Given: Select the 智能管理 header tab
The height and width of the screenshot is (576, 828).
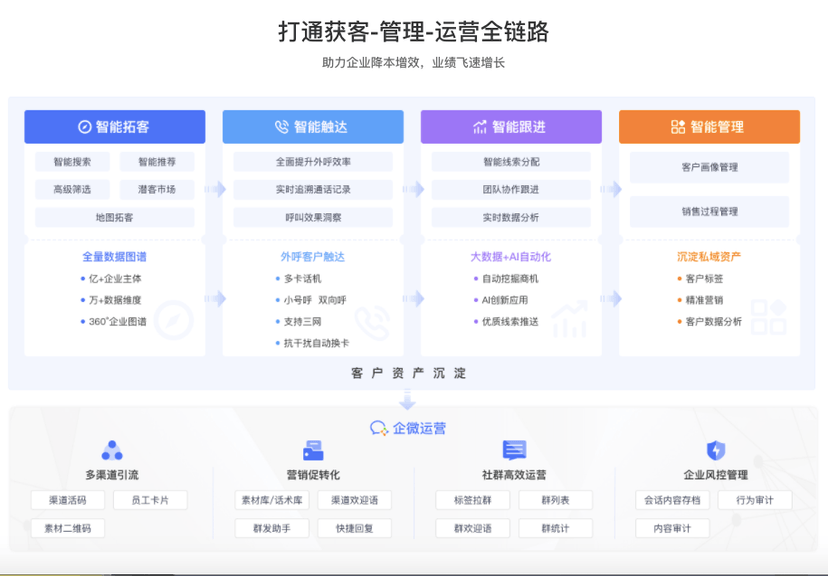Looking at the screenshot, I should [x=709, y=127].
